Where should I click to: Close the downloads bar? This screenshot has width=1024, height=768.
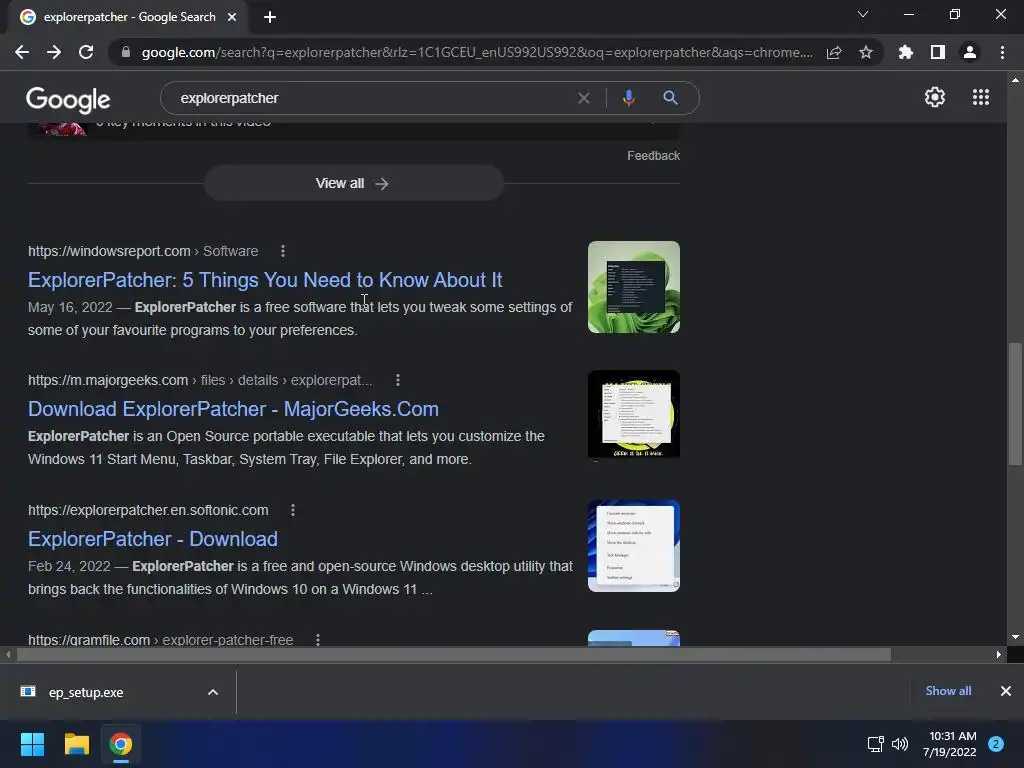point(1006,691)
